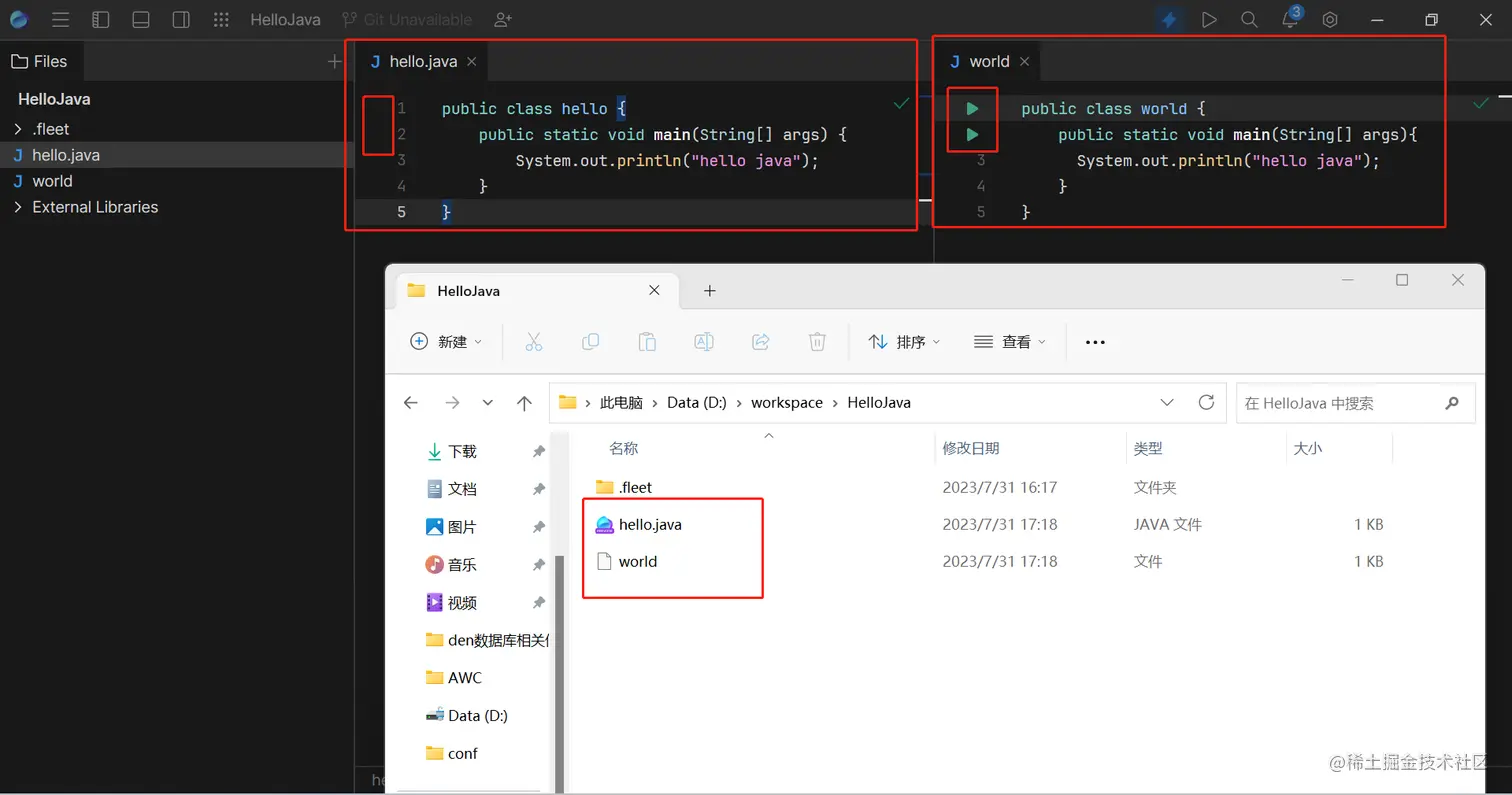Screen dimensions: 1512x795
Task: Navigate to workspace via the breadcrumb link
Action: point(786,402)
